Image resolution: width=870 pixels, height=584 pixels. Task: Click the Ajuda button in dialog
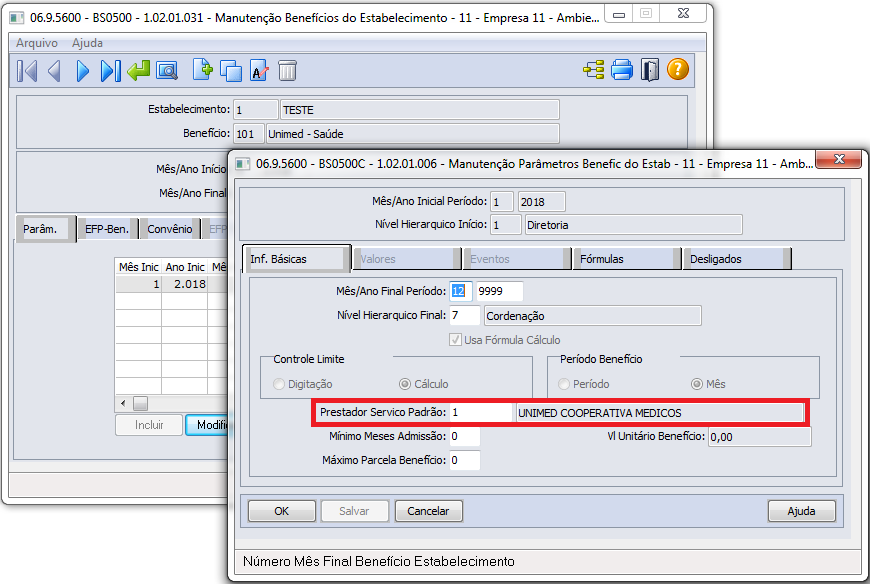click(x=801, y=511)
